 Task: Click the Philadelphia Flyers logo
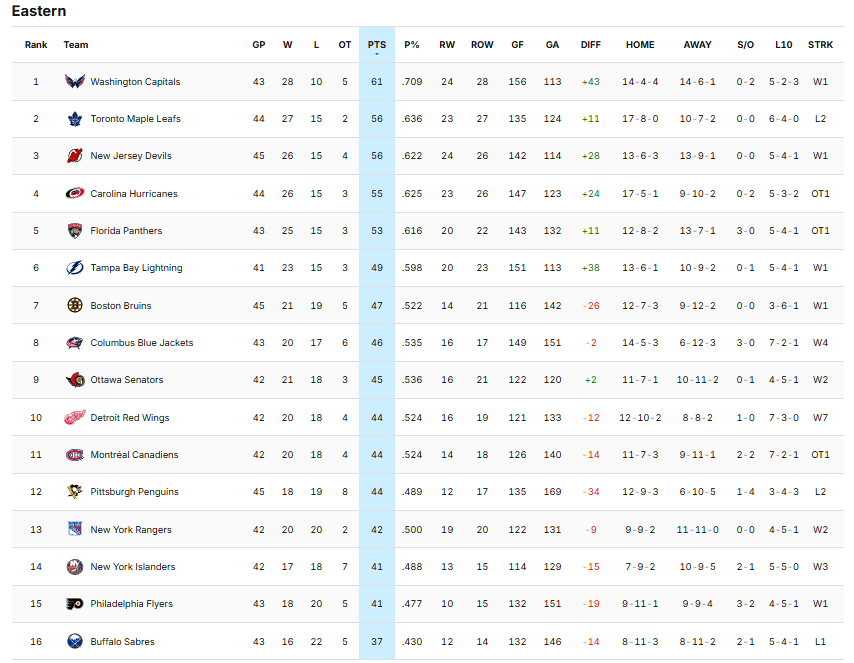point(75,604)
